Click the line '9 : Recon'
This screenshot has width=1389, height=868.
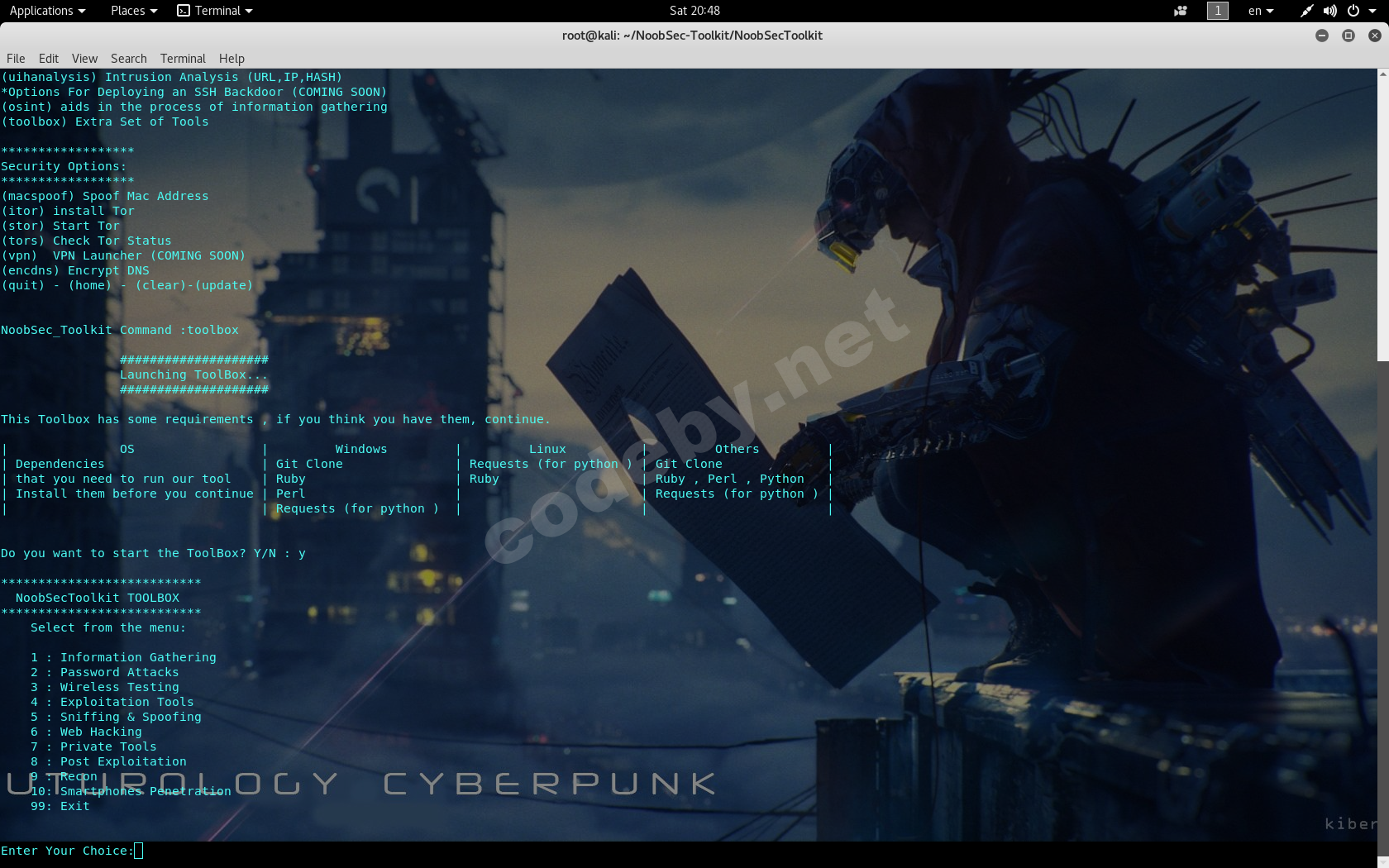64,776
